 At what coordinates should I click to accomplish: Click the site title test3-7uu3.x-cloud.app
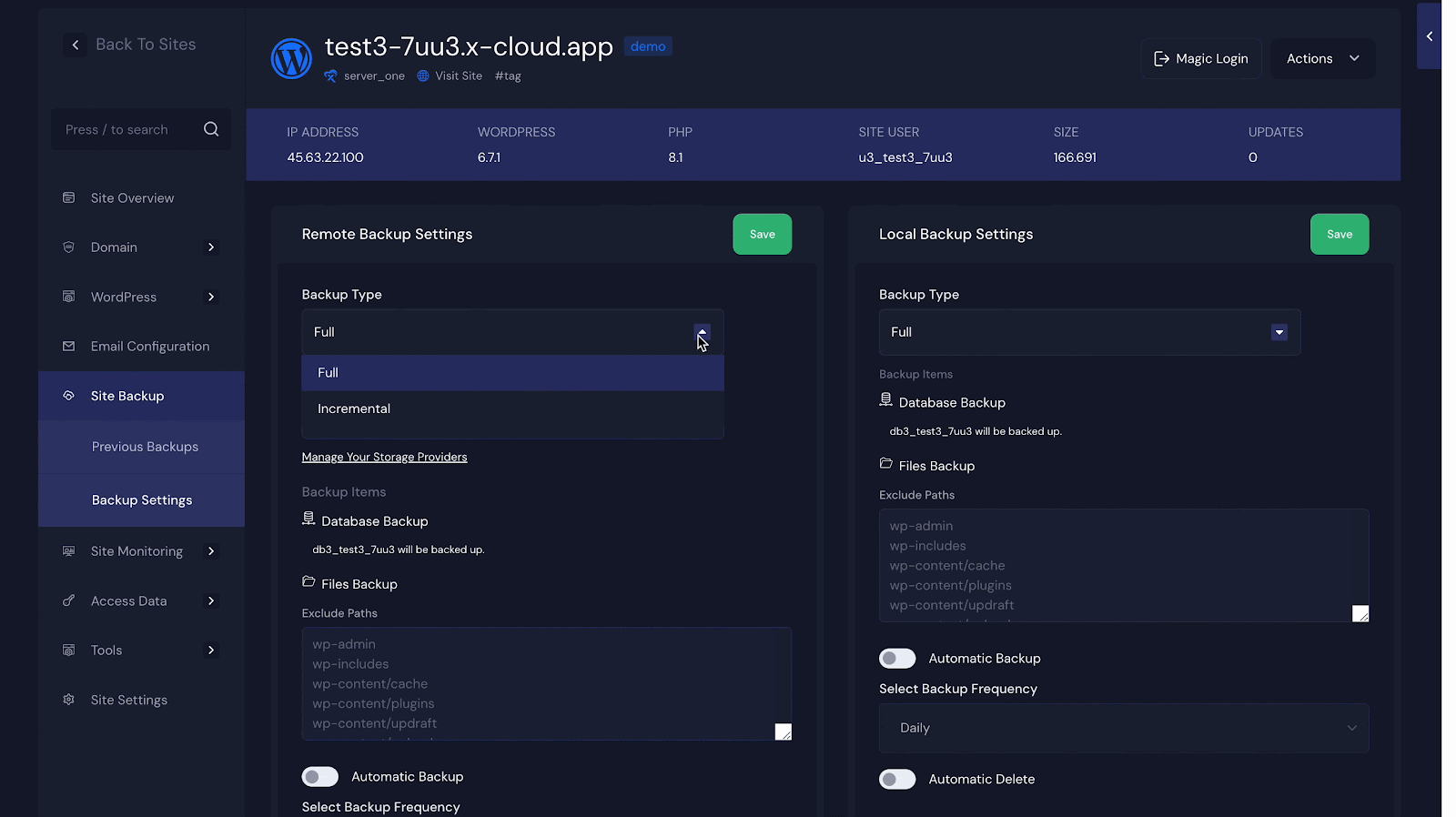coord(469,46)
